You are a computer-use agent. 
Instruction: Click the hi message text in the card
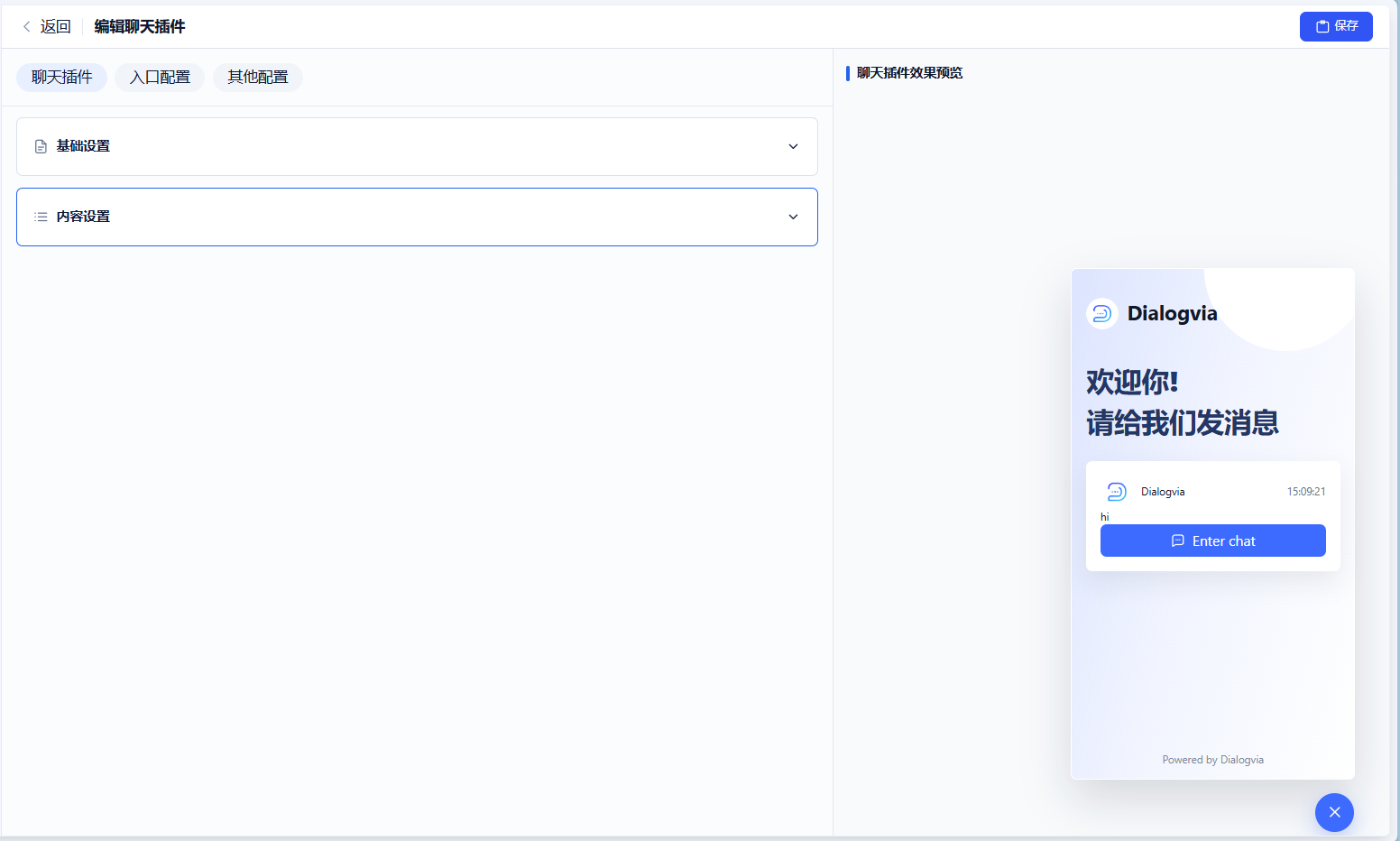tap(1104, 517)
